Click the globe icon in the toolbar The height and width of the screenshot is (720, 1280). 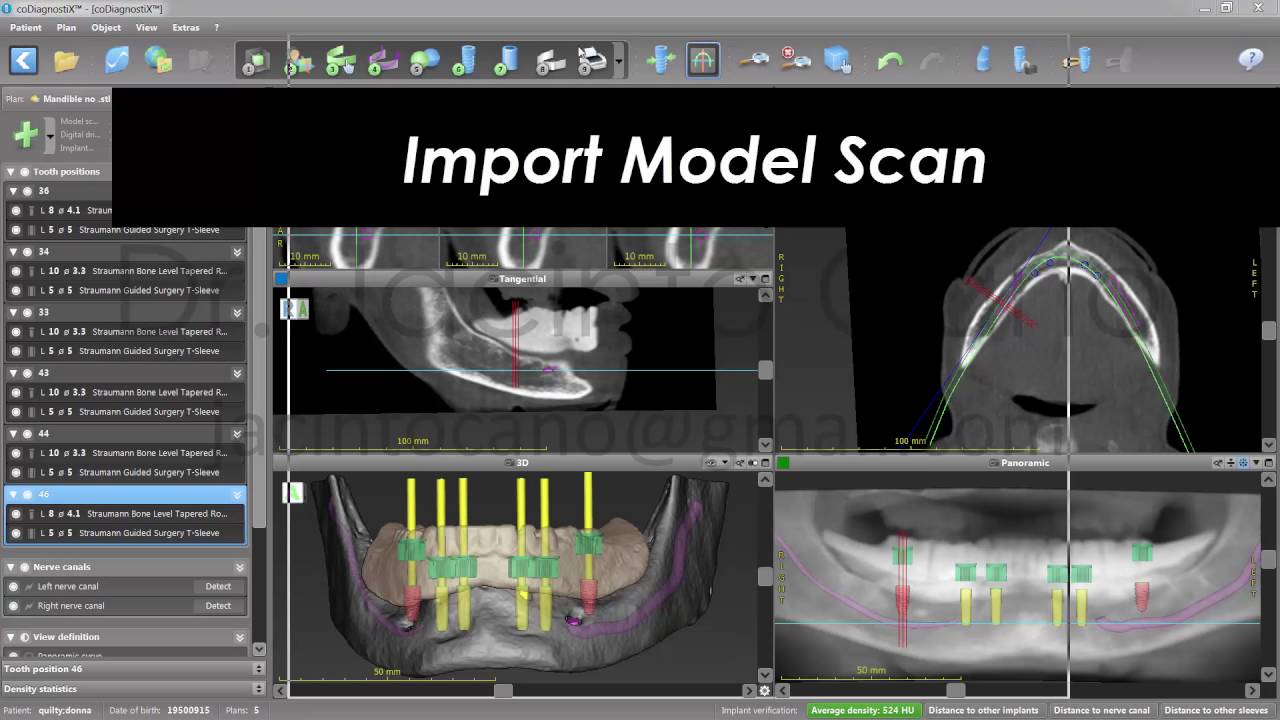158,60
